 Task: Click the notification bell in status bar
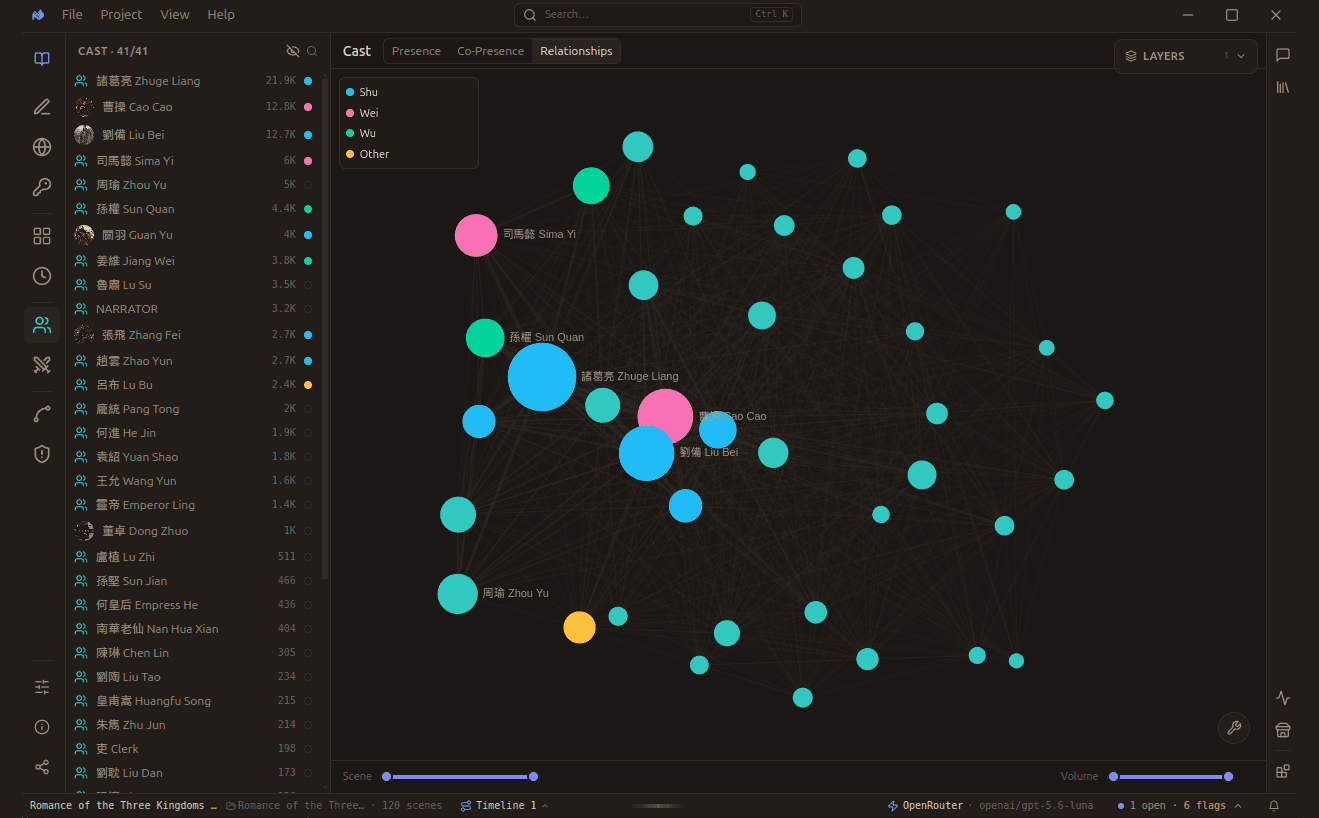1274,806
